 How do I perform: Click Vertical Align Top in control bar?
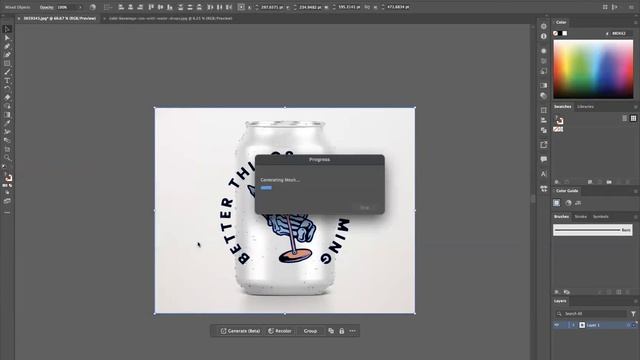coord(151,7)
